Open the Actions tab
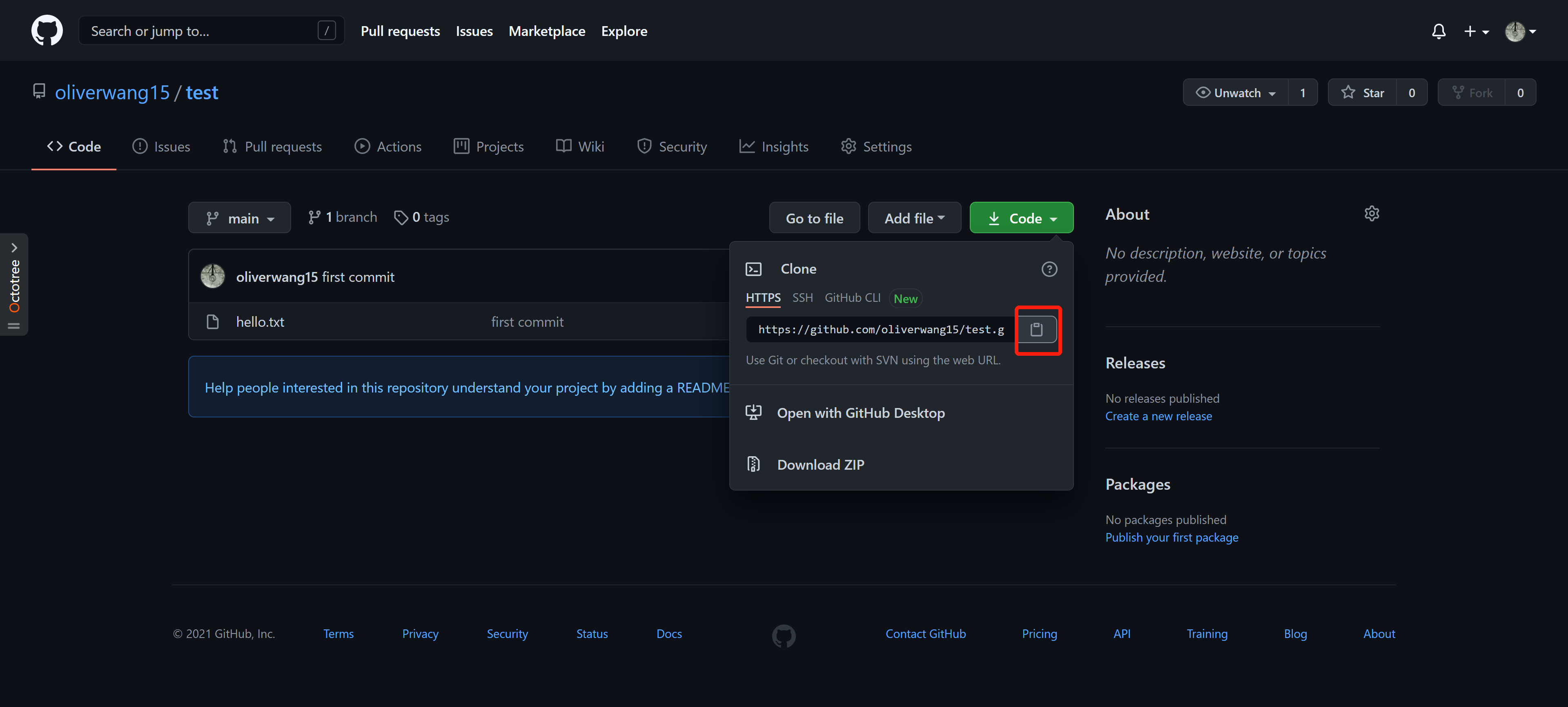Image resolution: width=1568 pixels, height=707 pixels. click(x=388, y=146)
